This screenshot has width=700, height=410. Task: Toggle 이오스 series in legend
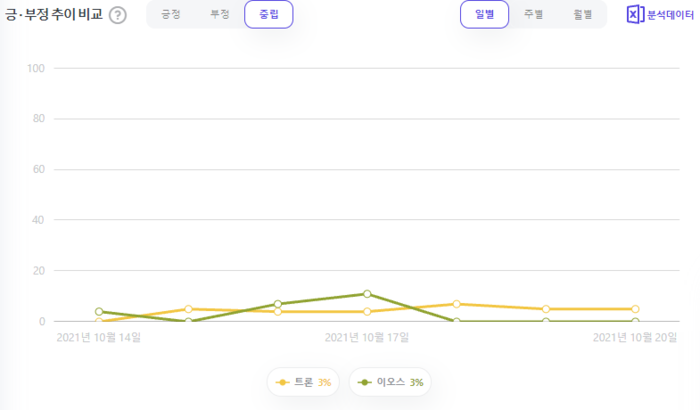(x=390, y=382)
